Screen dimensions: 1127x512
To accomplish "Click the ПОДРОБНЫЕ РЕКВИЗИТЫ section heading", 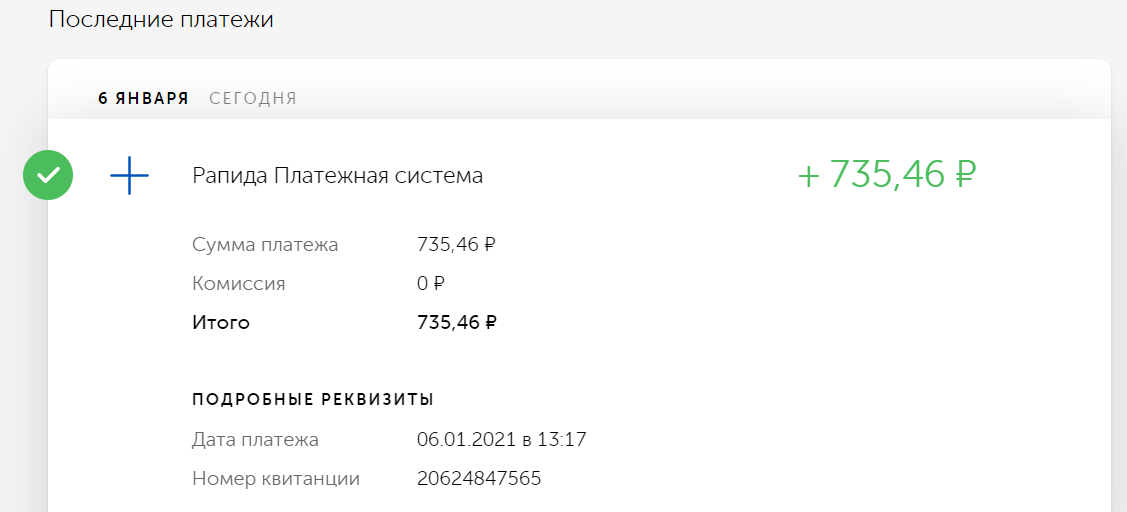I will point(313,400).
